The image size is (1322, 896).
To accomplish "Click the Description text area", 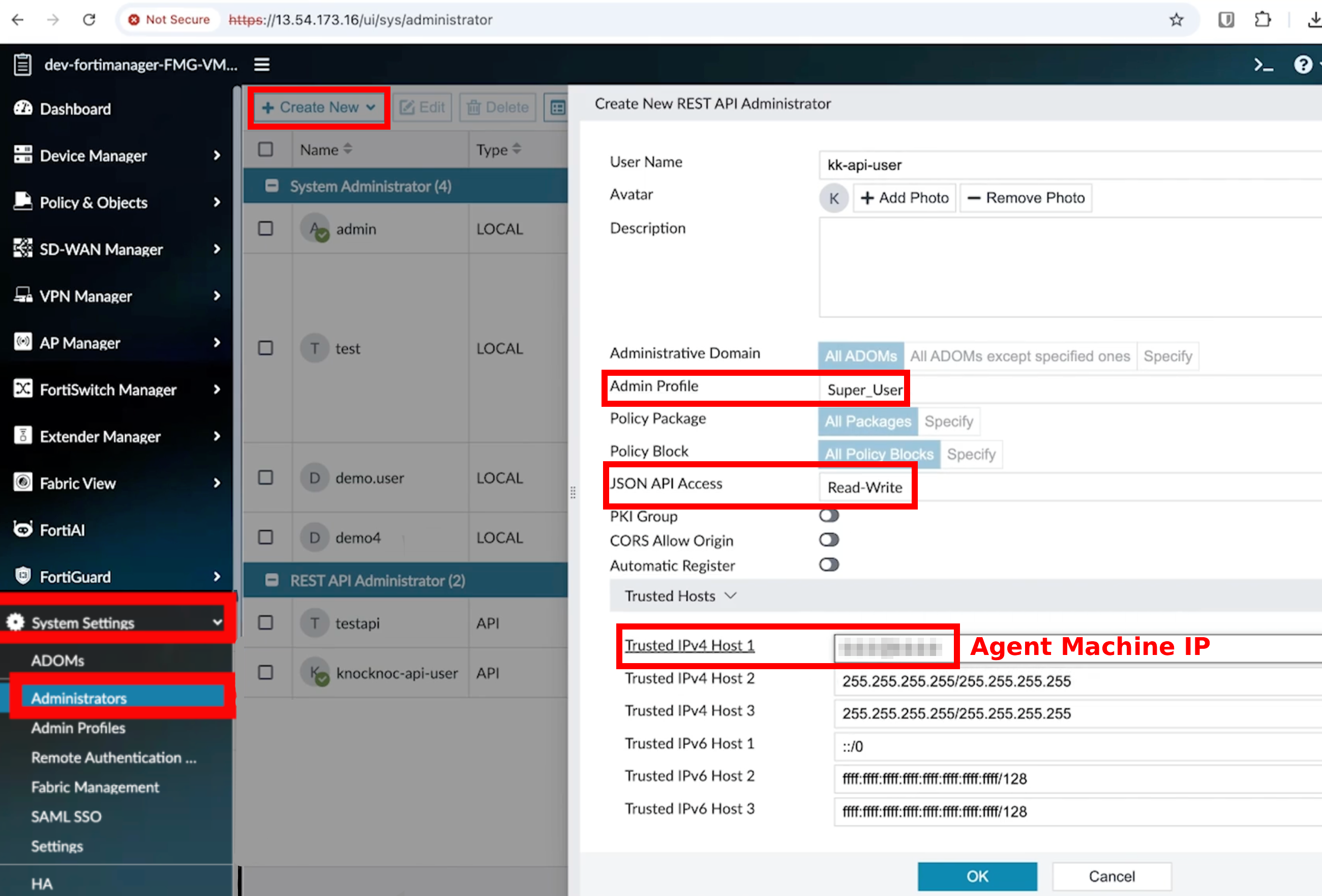I will click(x=1069, y=267).
